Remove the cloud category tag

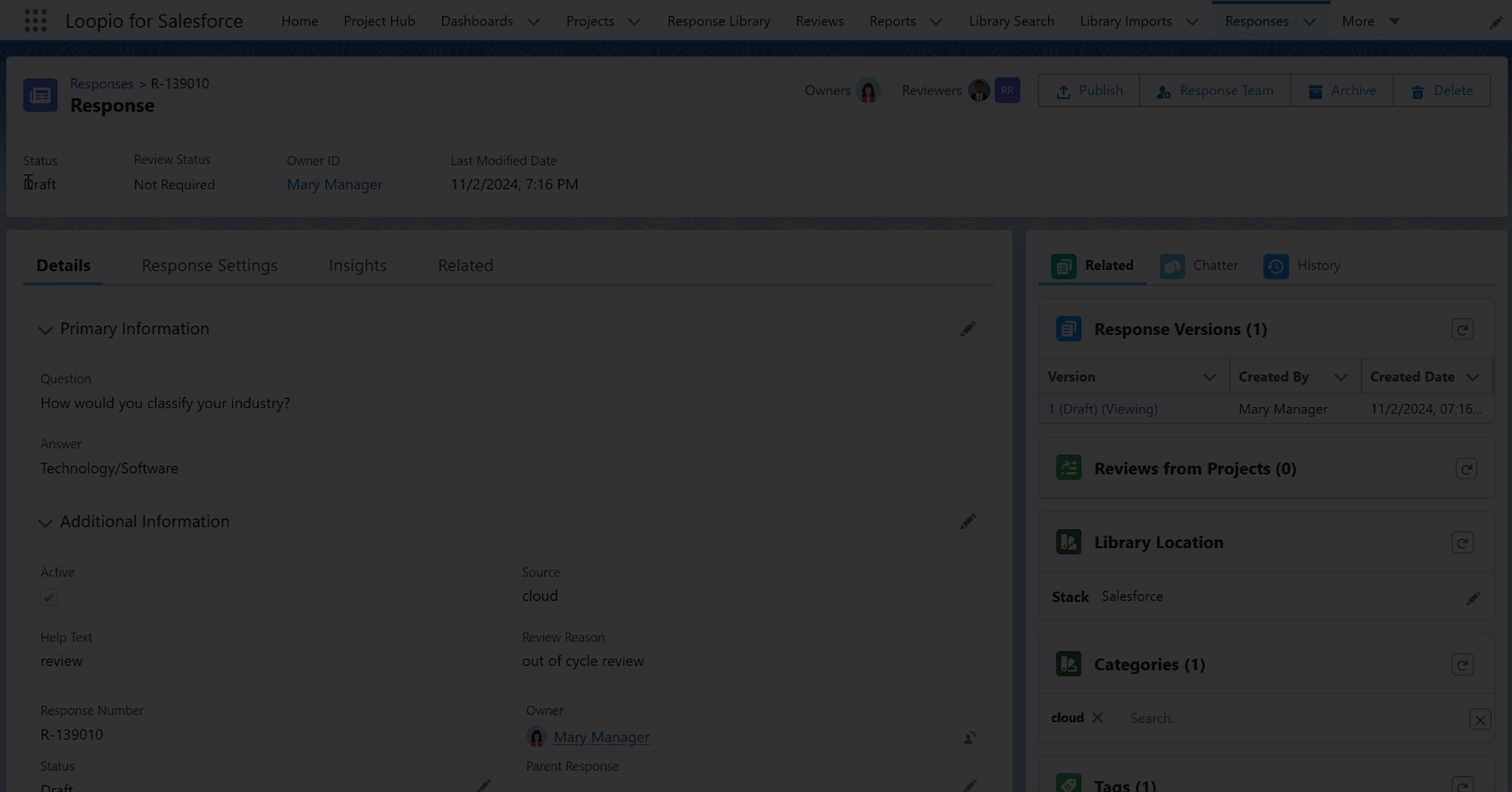tap(1097, 718)
